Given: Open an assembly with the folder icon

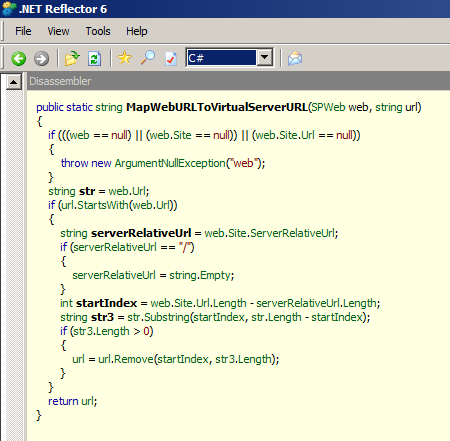Looking at the screenshot, I should (72, 58).
